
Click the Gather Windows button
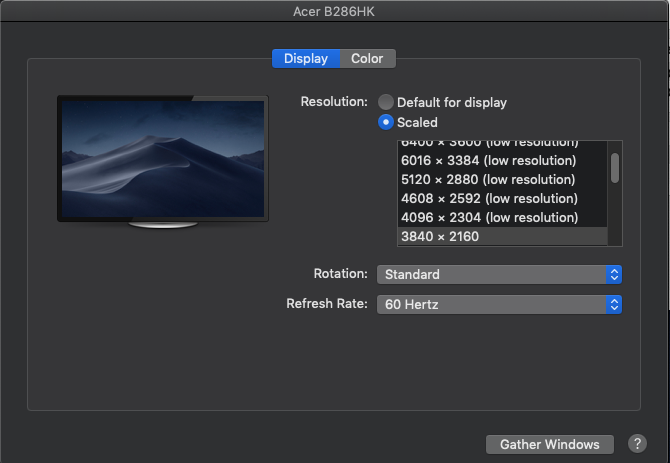click(550, 444)
